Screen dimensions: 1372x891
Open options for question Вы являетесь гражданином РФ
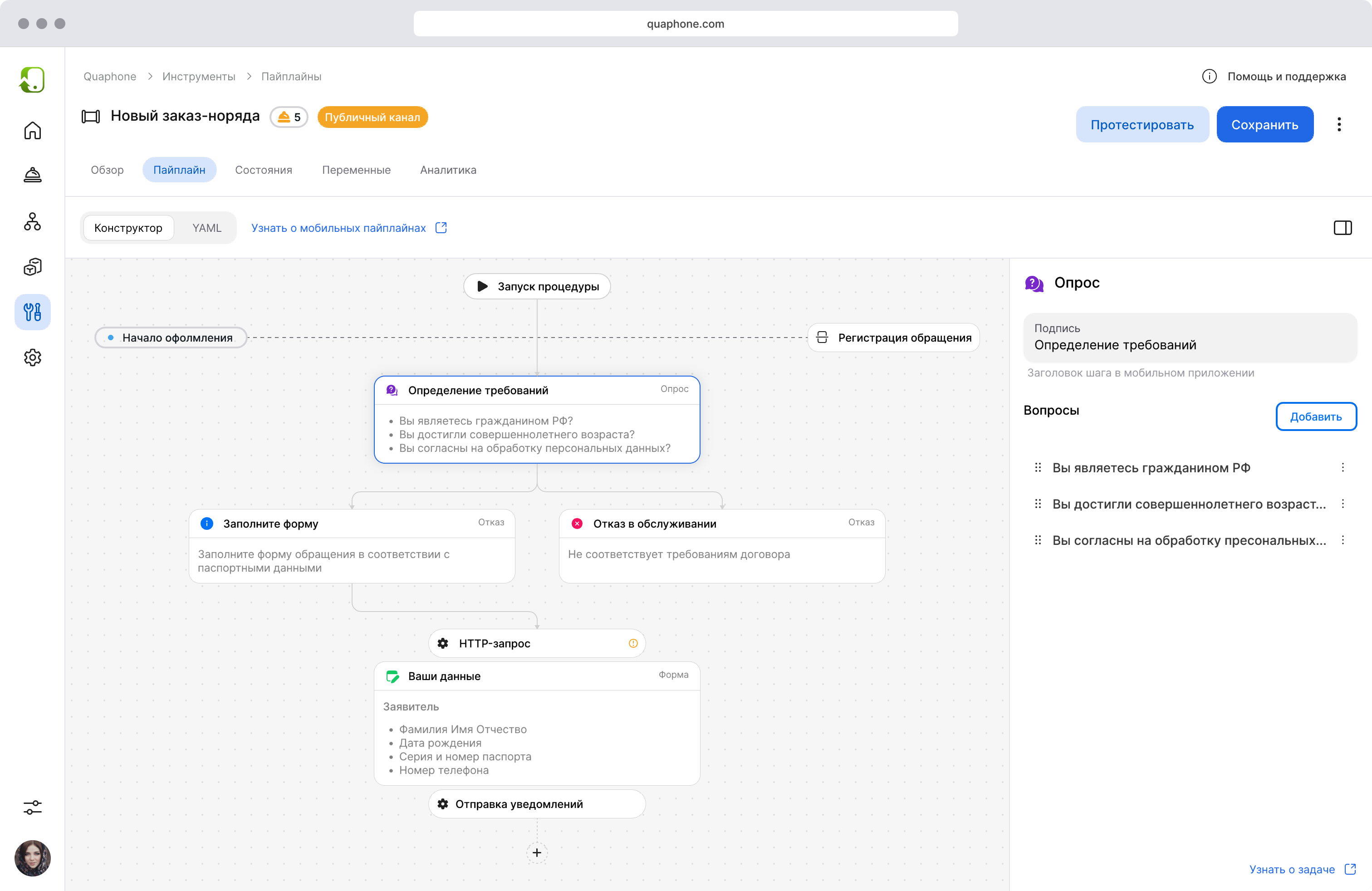click(1342, 467)
